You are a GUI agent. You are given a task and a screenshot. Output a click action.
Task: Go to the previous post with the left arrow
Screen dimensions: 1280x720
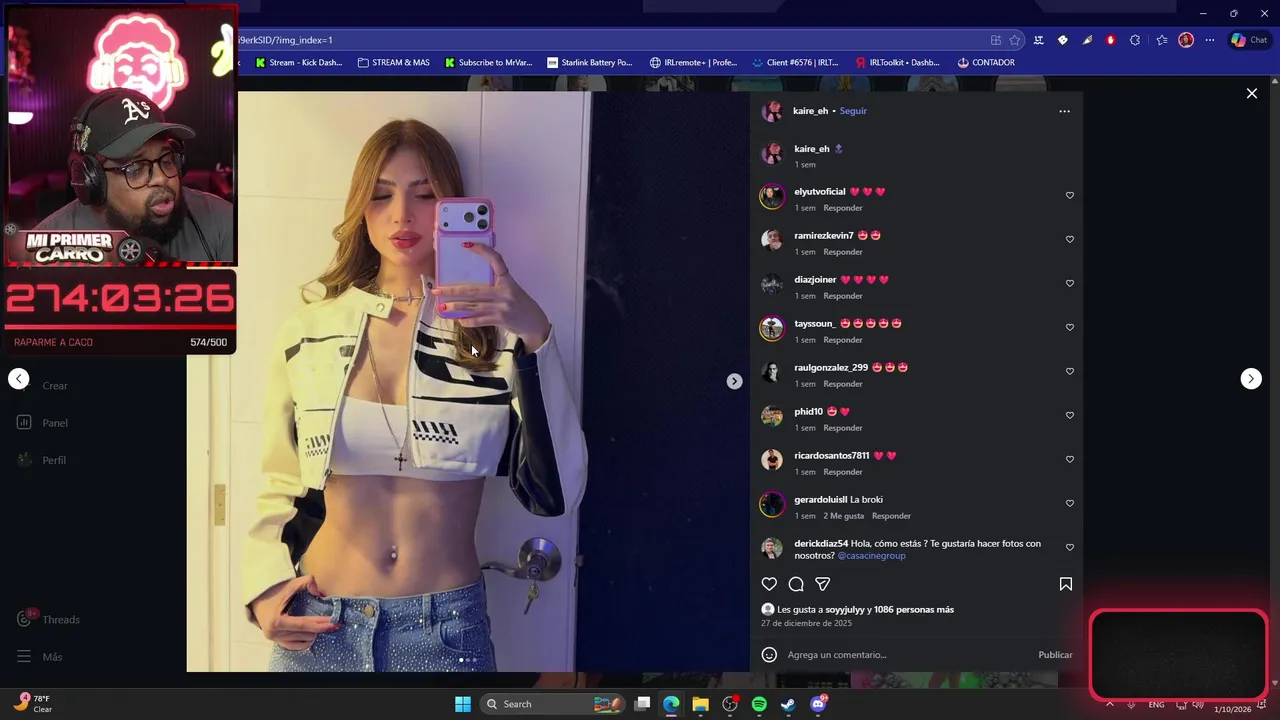pos(18,378)
